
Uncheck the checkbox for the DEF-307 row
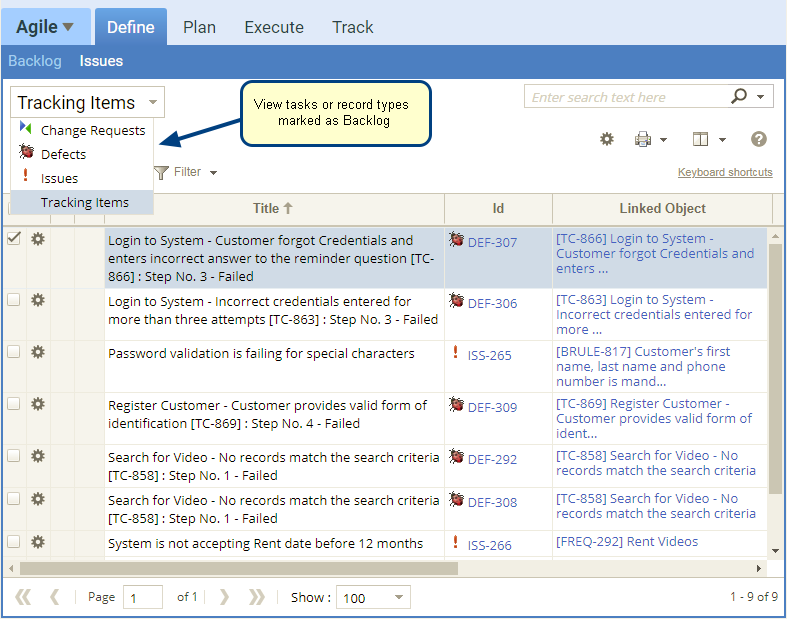tap(14, 239)
